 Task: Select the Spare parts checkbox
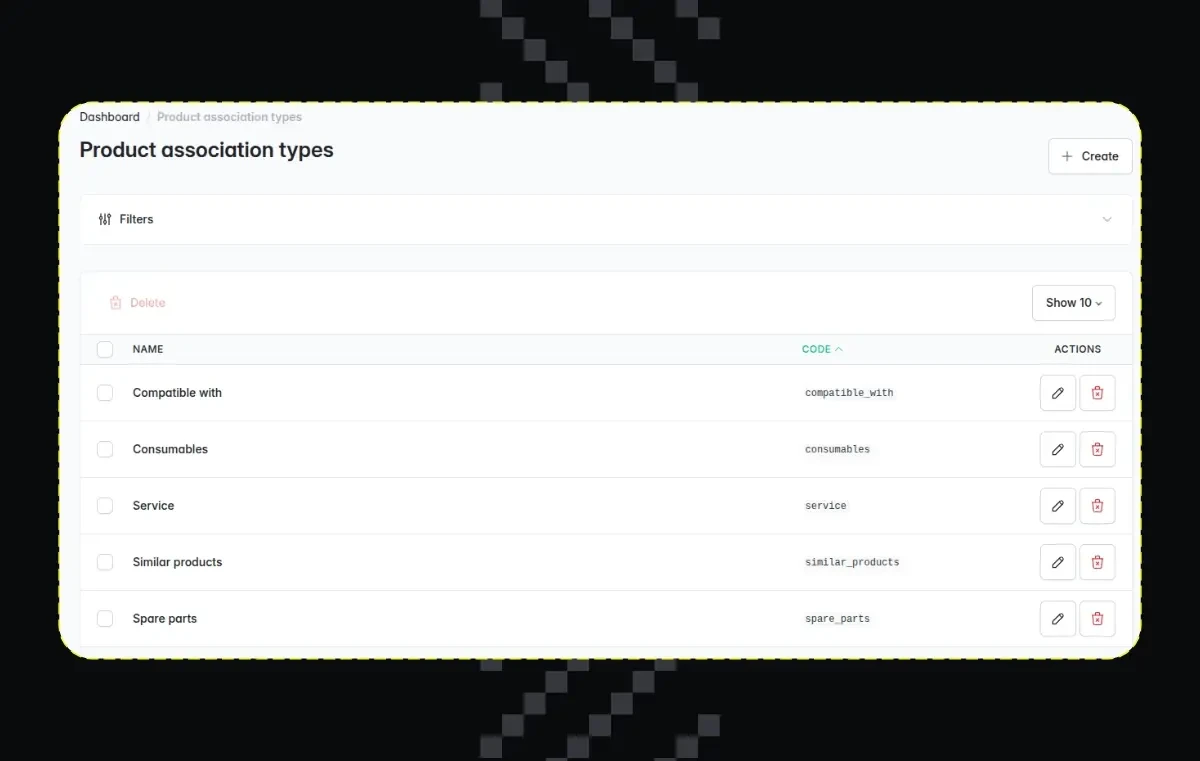coord(105,619)
